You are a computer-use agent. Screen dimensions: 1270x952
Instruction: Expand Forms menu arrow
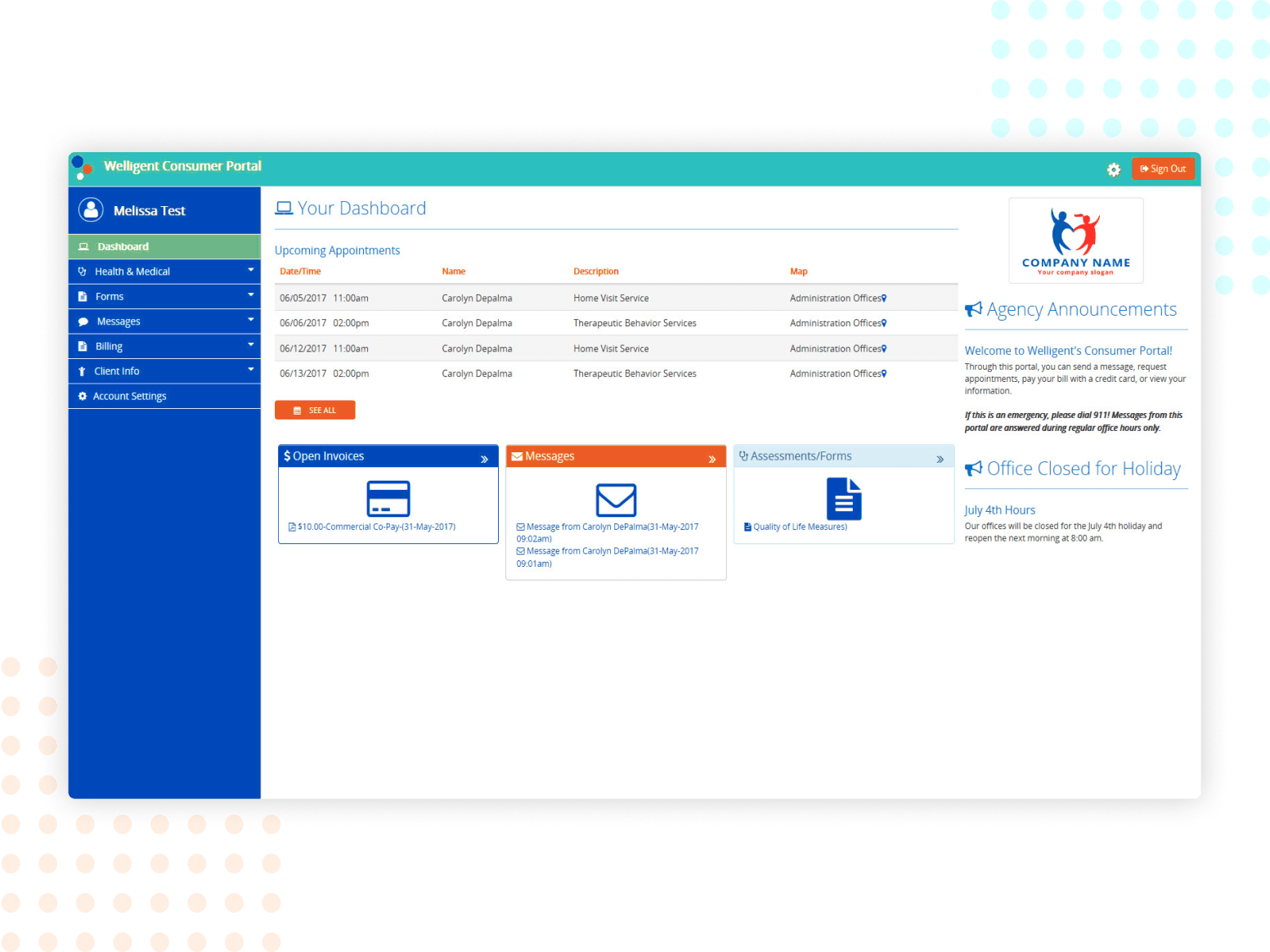251,294
